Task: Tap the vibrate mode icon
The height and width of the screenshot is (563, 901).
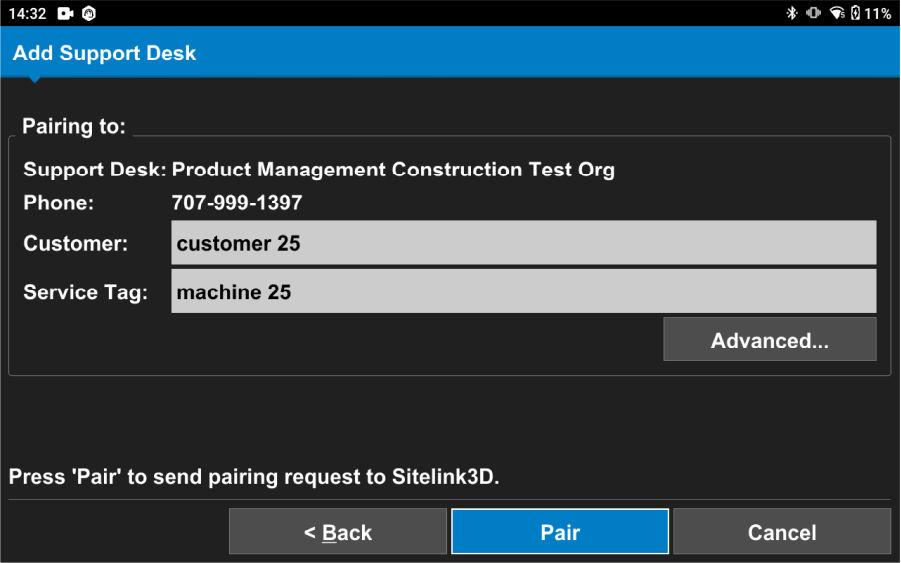Action: point(813,13)
